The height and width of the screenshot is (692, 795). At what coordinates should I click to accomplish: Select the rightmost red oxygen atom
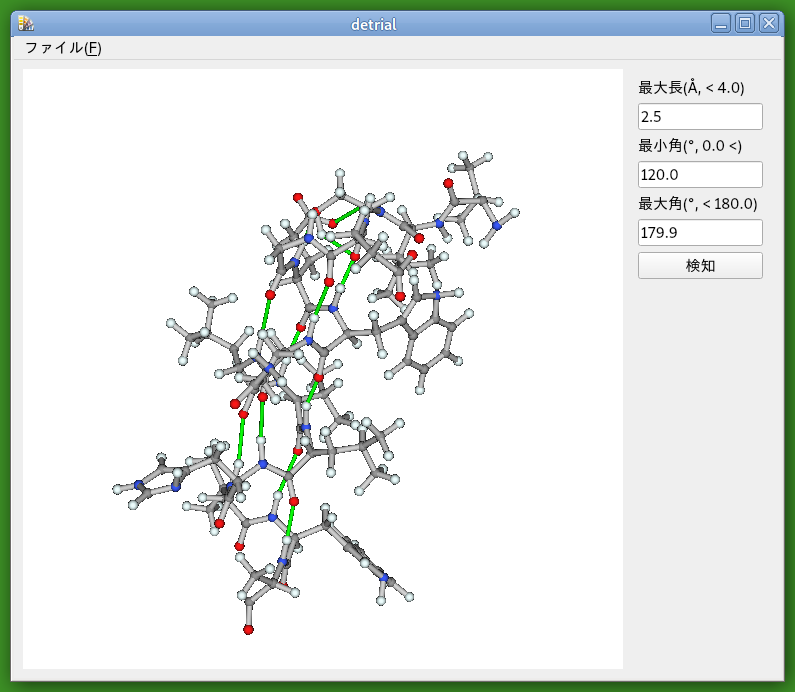[x=448, y=183]
